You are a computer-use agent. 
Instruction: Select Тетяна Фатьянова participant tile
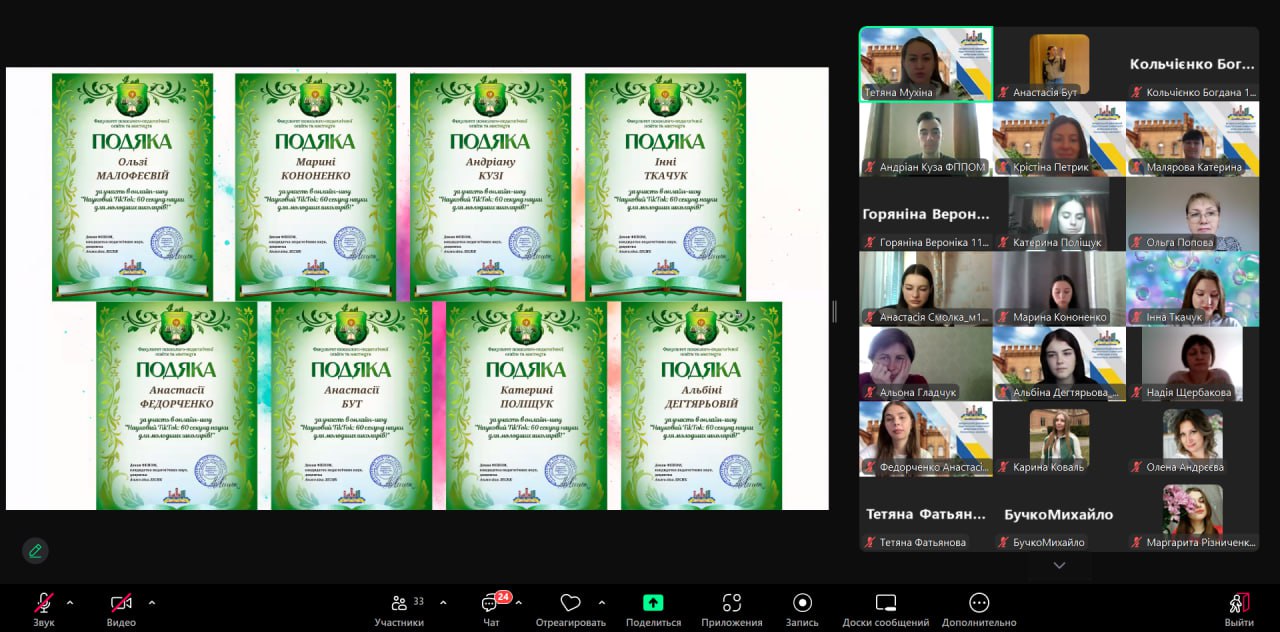pyautogui.click(x=926, y=514)
